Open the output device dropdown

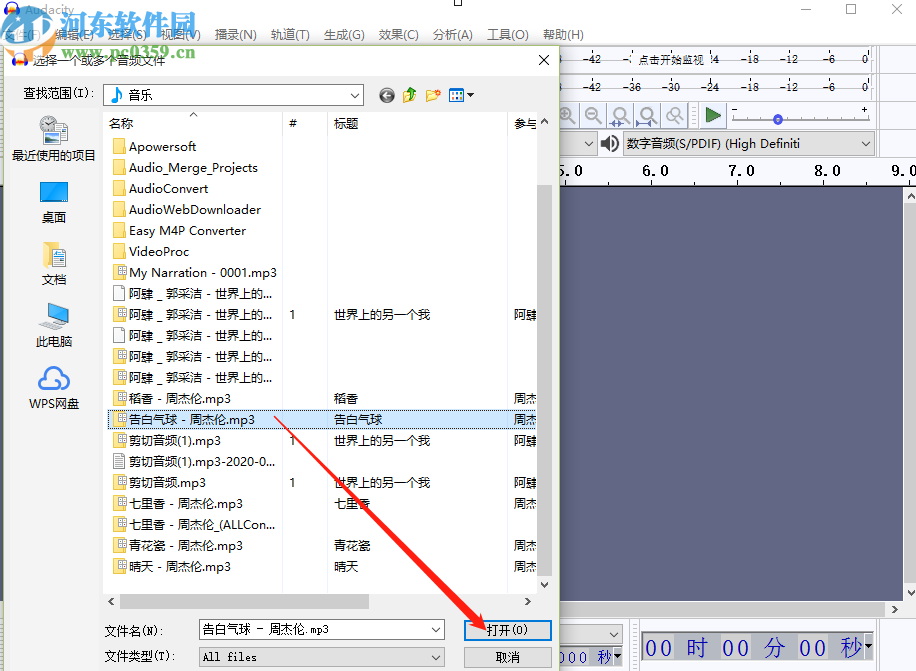pyautogui.click(x=866, y=143)
